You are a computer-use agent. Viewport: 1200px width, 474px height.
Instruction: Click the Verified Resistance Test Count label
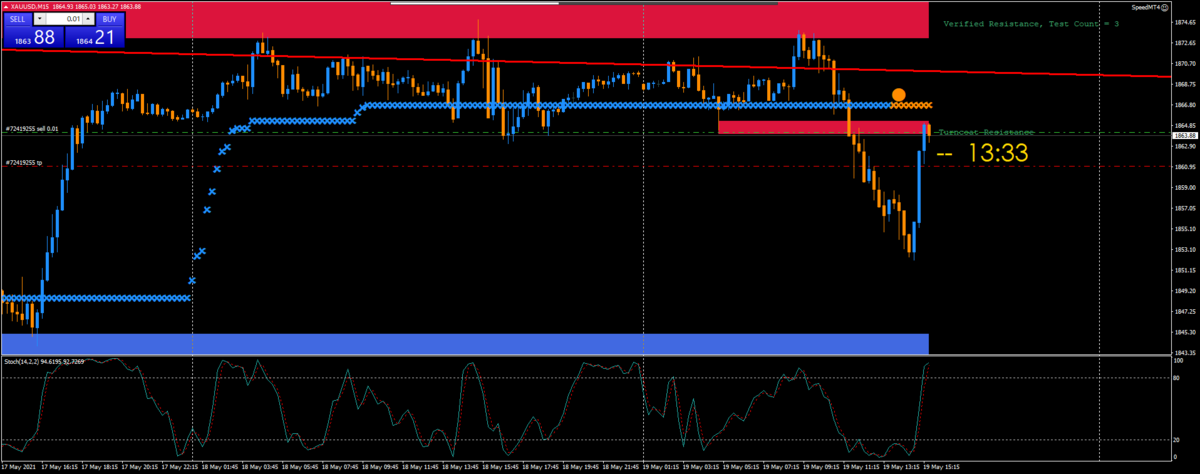[1031, 23]
